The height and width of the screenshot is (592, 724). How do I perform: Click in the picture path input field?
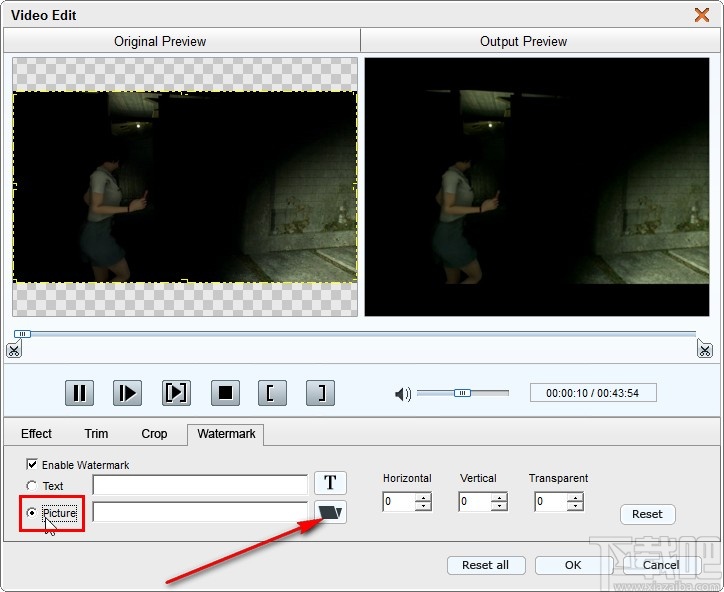200,512
